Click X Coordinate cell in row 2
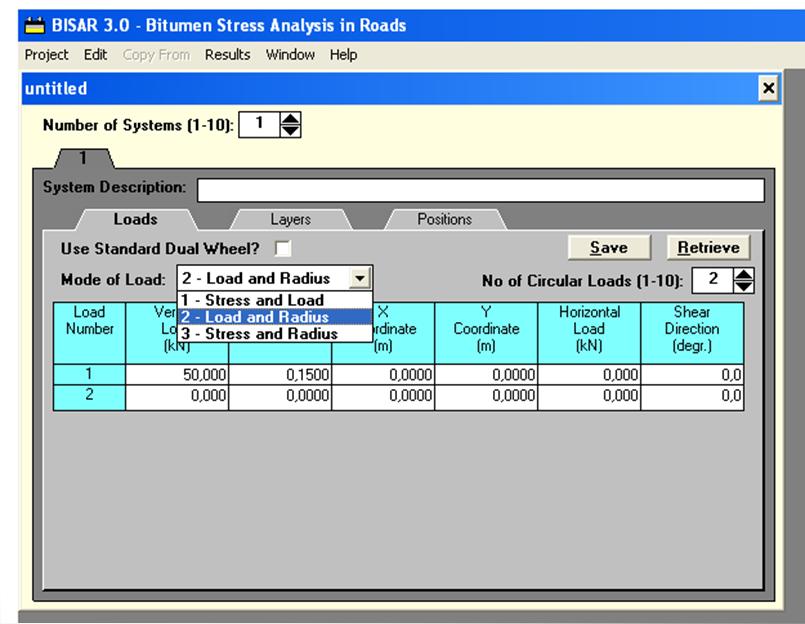Viewport: 805px width, 624px height. coord(384,398)
